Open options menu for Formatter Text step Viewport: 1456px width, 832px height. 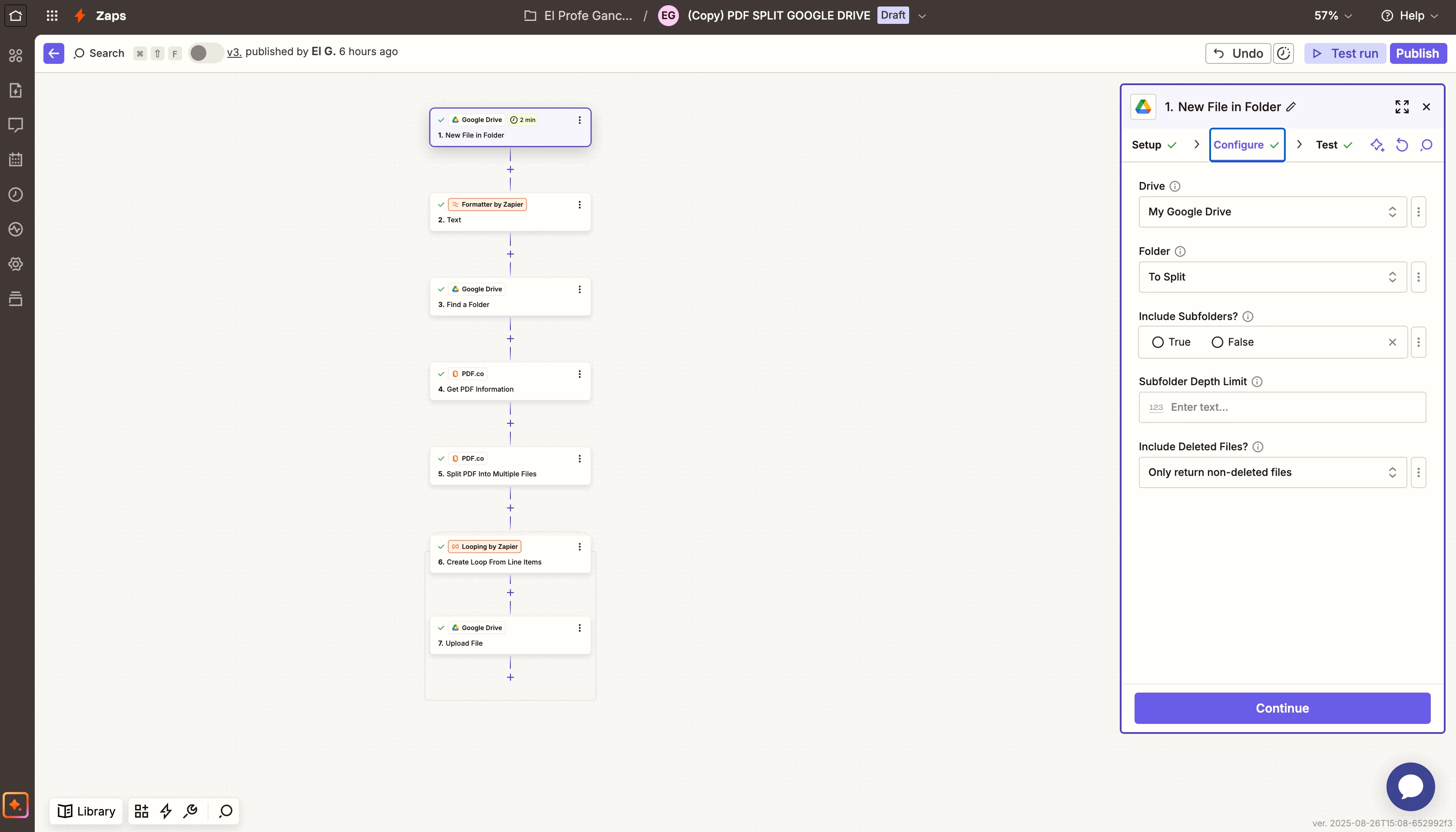pyautogui.click(x=579, y=205)
